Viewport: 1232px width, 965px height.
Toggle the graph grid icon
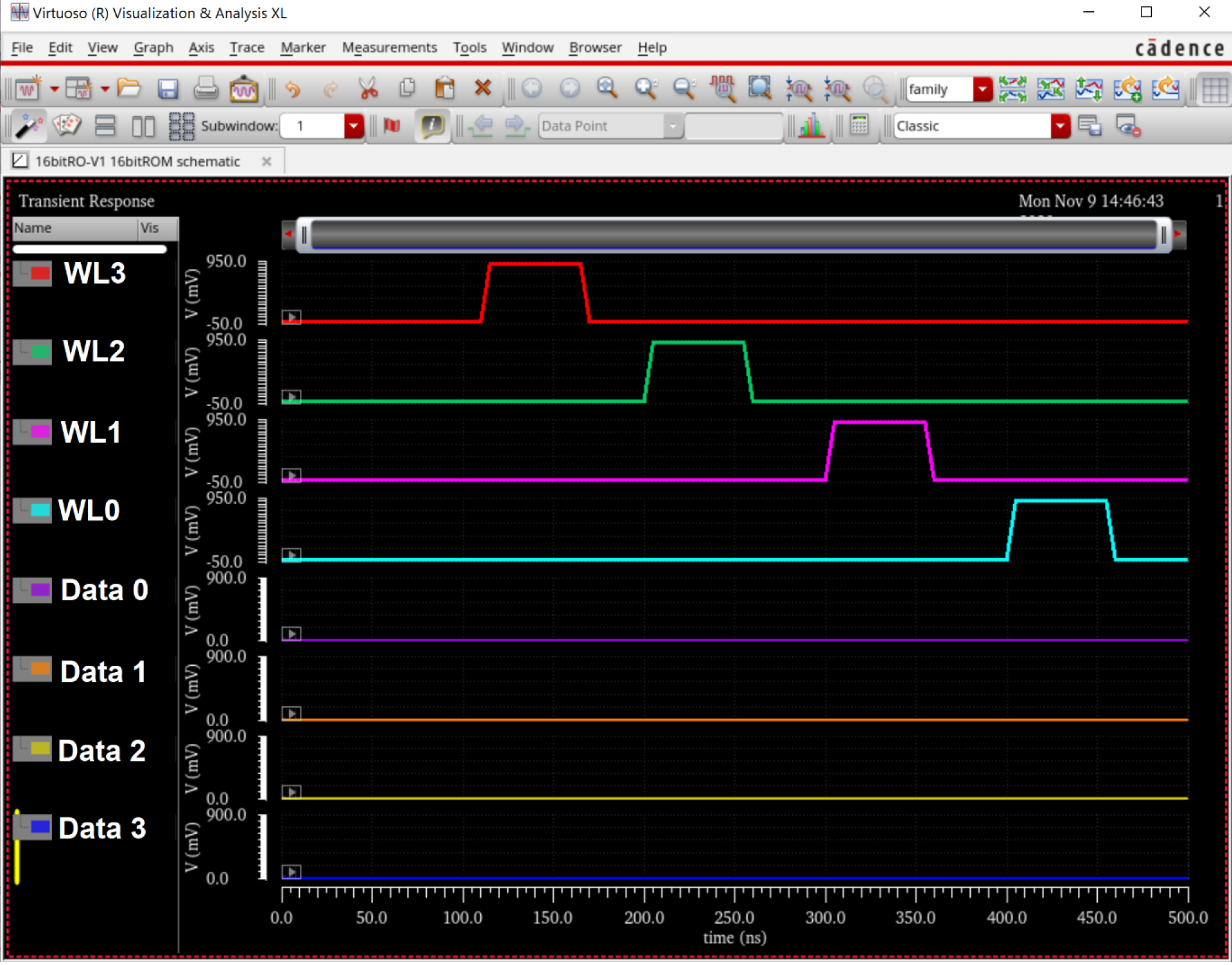[1215, 89]
